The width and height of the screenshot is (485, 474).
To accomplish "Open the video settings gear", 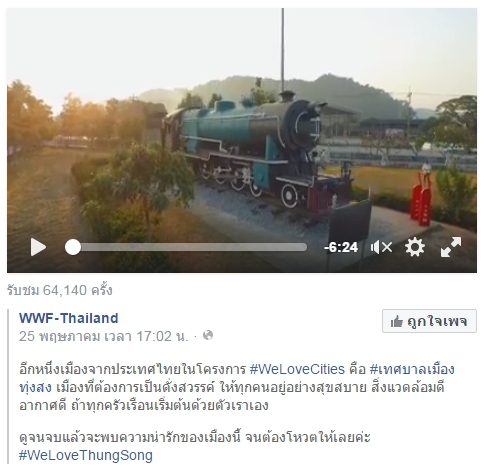I will click(x=415, y=247).
